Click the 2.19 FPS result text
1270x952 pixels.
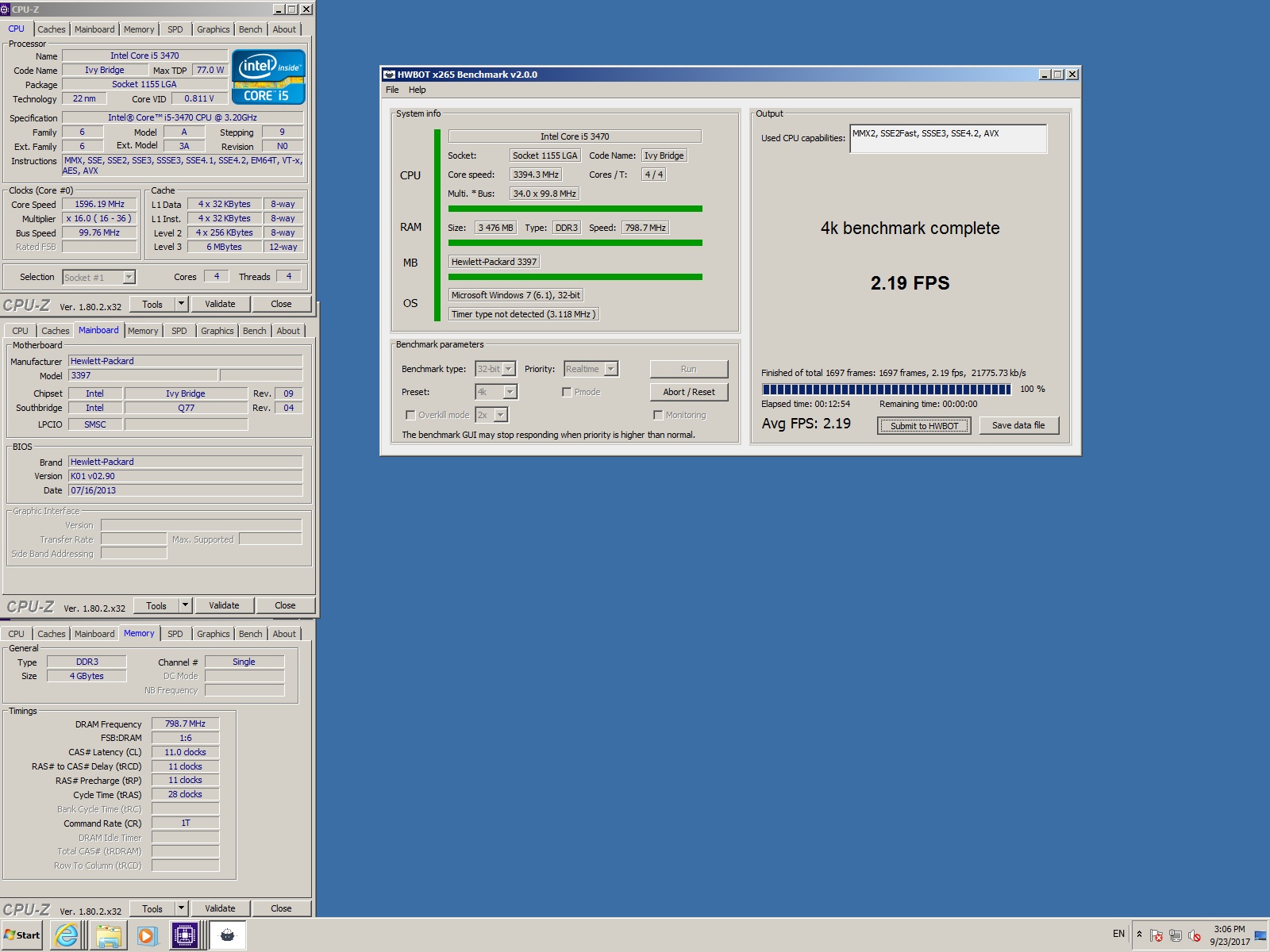pos(910,283)
